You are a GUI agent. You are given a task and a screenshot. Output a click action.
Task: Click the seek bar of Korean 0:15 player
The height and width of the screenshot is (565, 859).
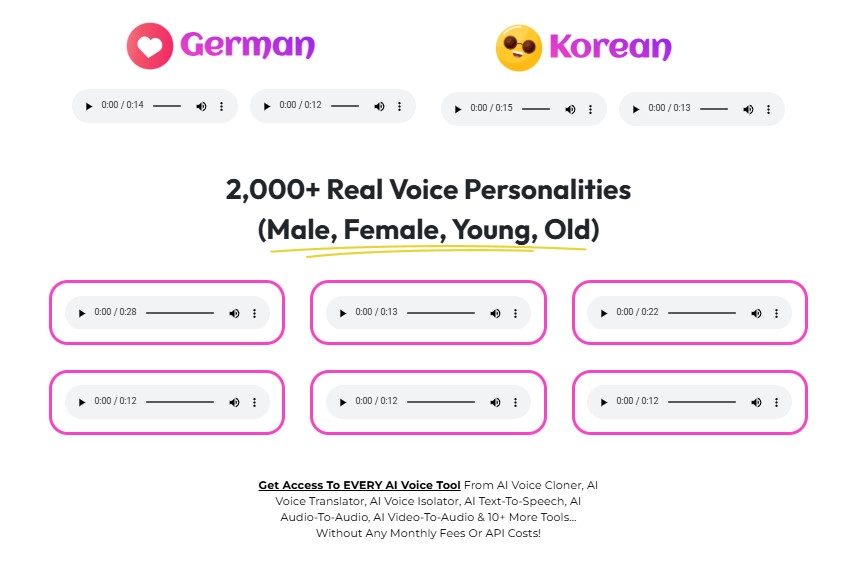click(x=536, y=109)
